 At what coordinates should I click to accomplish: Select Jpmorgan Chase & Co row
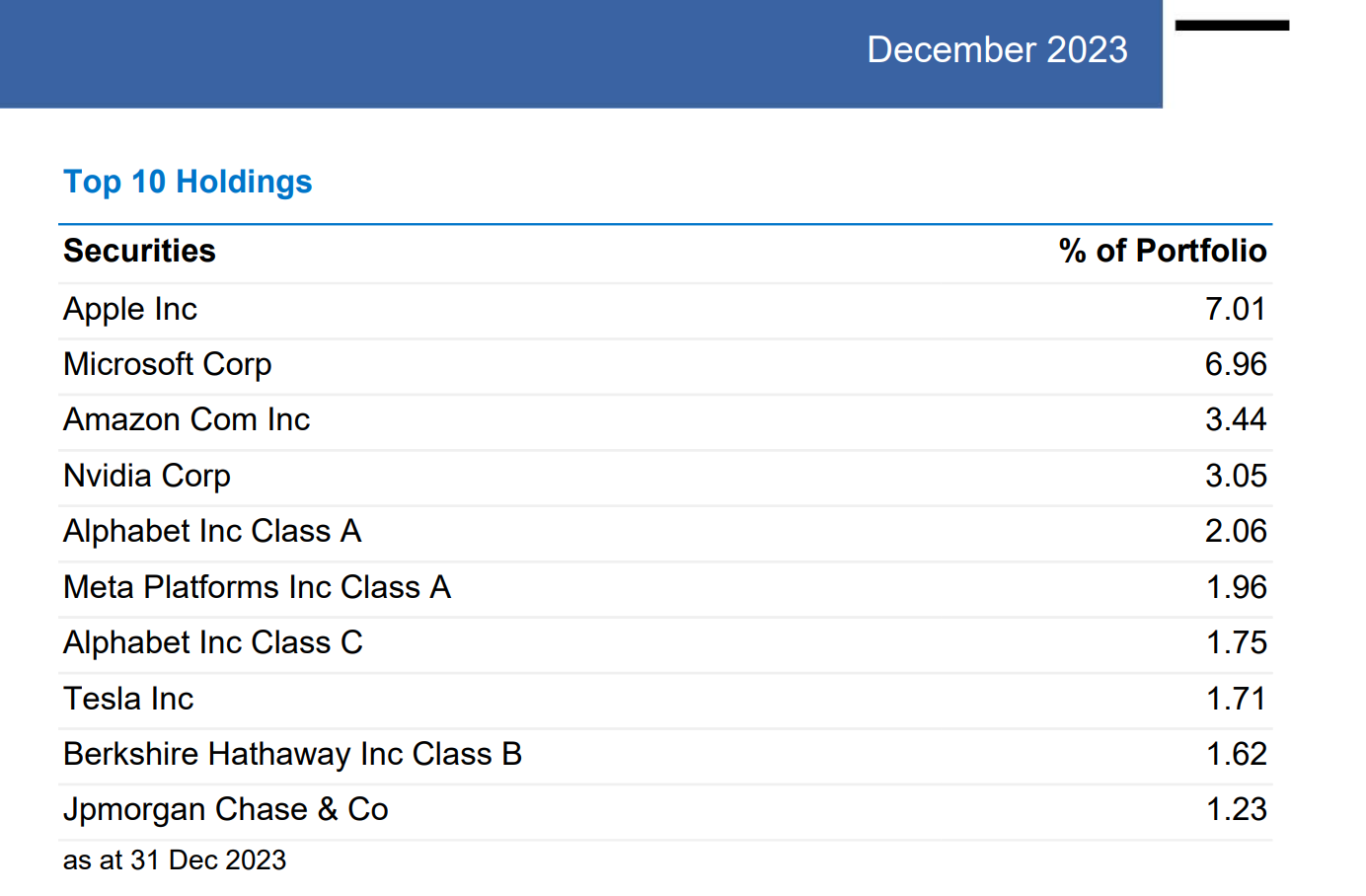click(x=226, y=809)
